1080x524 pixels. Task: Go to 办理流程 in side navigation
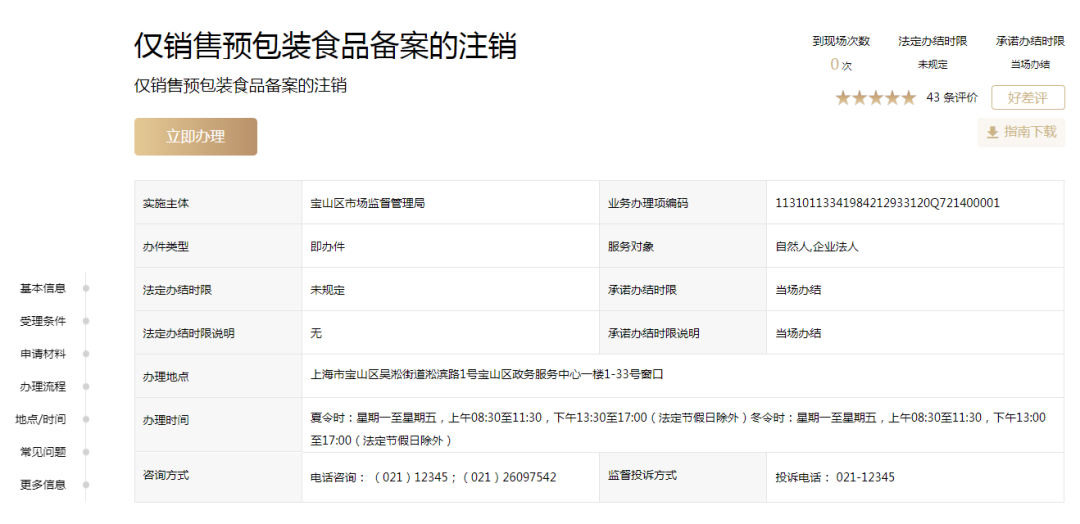click(x=43, y=386)
